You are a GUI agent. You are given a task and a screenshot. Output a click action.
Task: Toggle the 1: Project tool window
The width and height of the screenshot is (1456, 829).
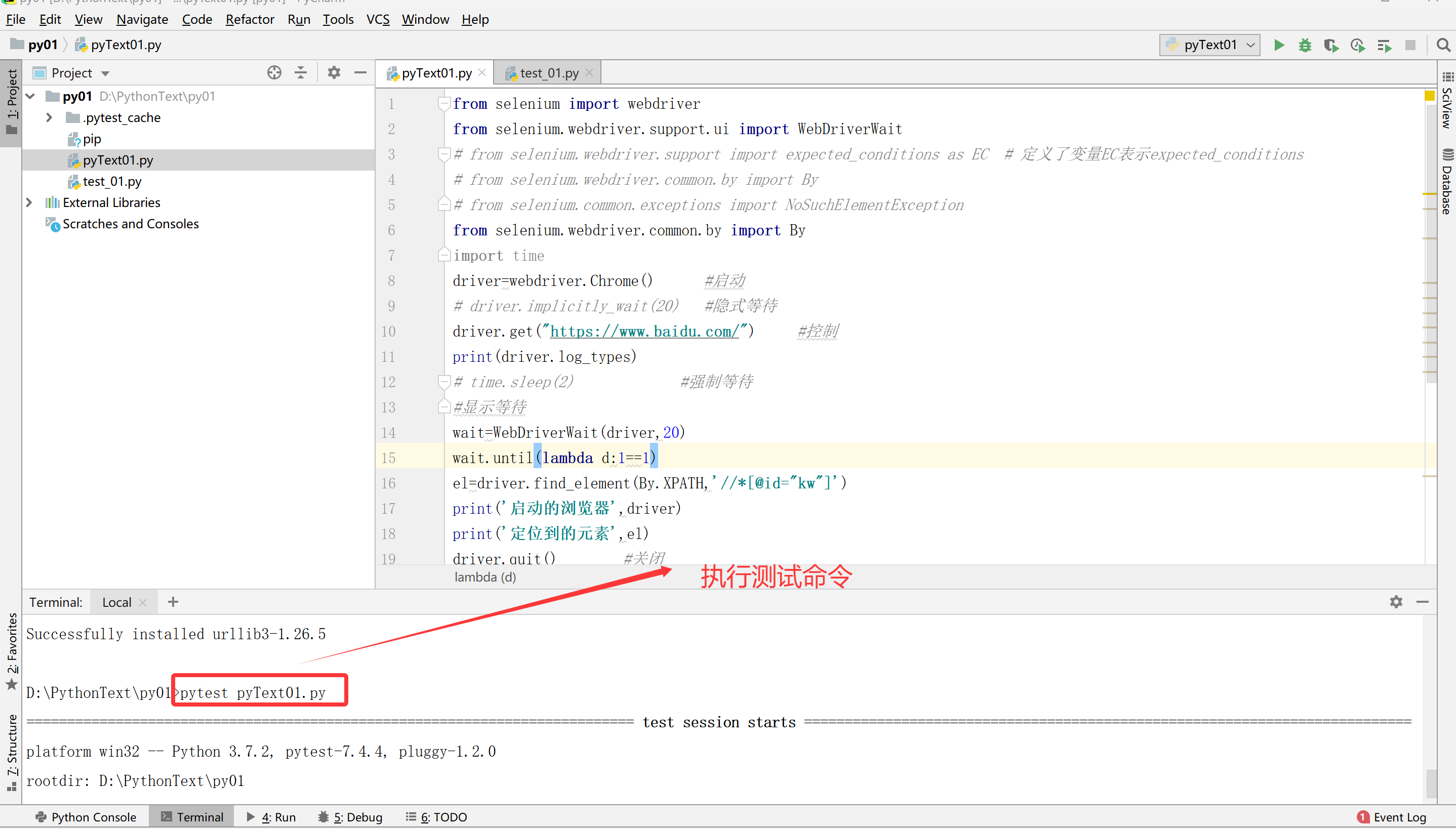click(x=11, y=102)
